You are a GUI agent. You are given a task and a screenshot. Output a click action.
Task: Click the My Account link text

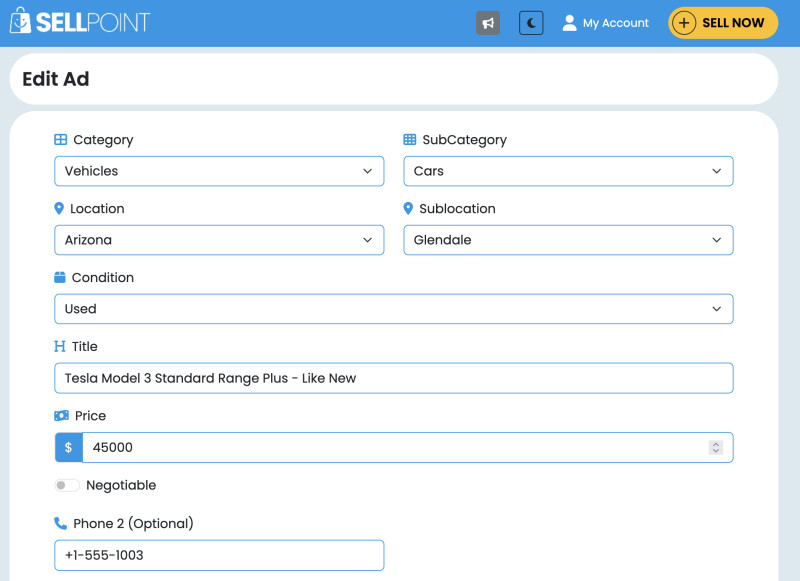click(x=615, y=23)
